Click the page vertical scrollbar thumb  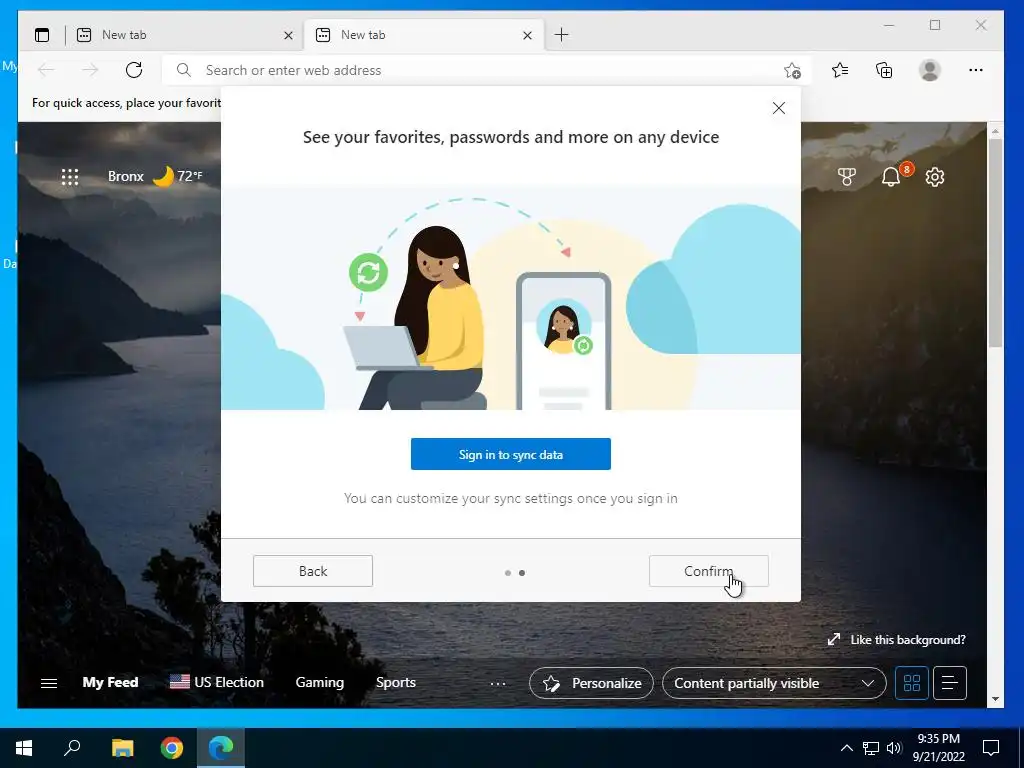click(995, 242)
